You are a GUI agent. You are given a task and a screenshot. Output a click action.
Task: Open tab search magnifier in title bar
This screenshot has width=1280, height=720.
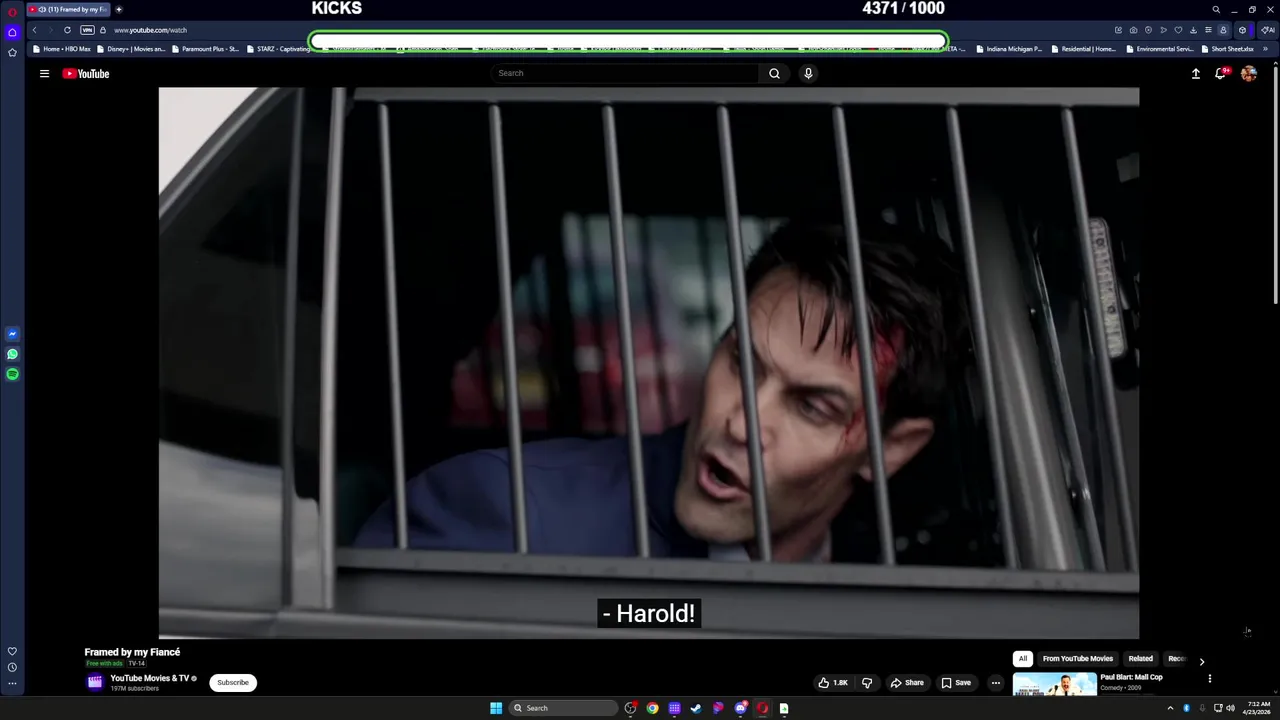pos(1216,9)
